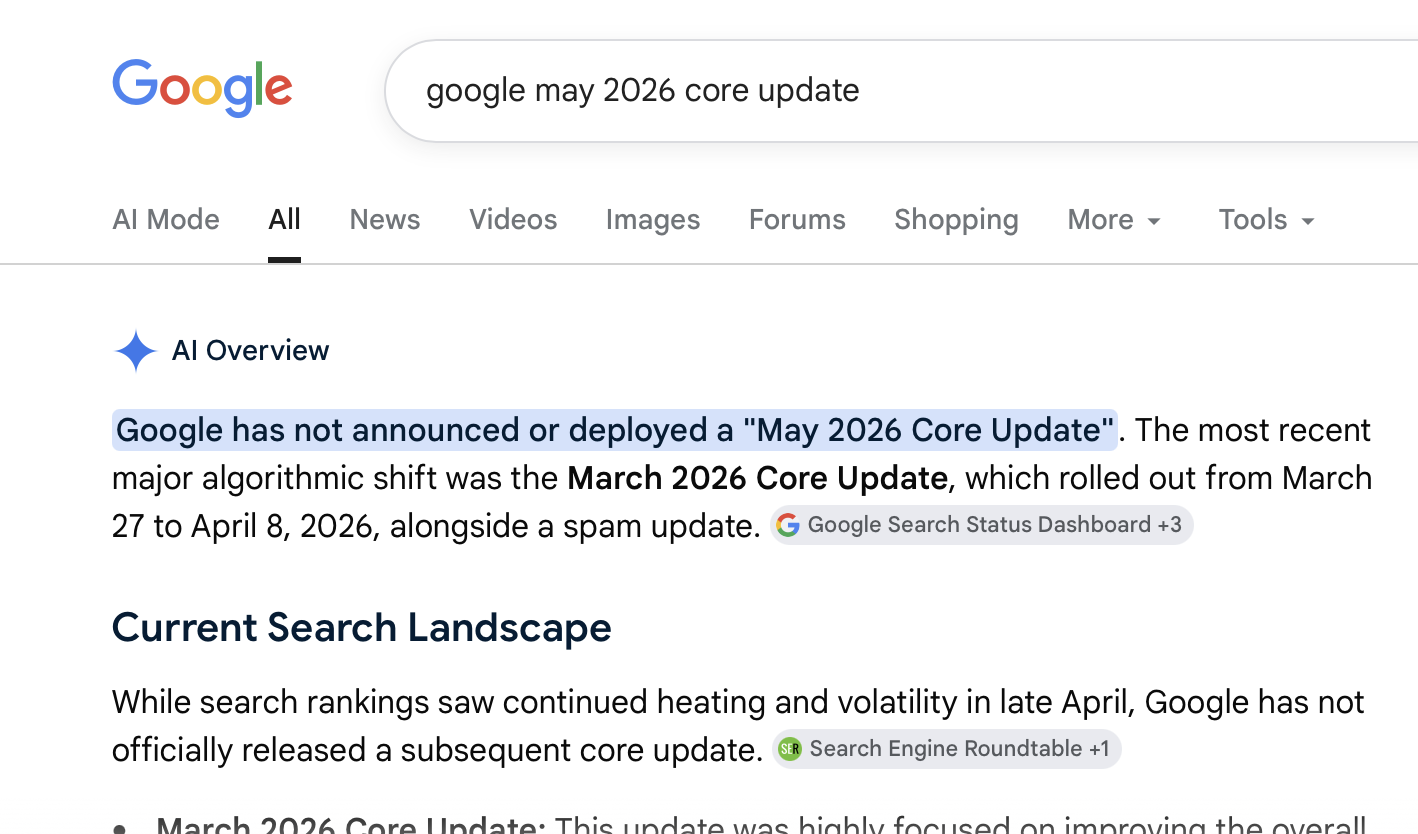The width and height of the screenshot is (1418, 834).
Task: Open the Tools dropdown
Action: [x=1266, y=220]
